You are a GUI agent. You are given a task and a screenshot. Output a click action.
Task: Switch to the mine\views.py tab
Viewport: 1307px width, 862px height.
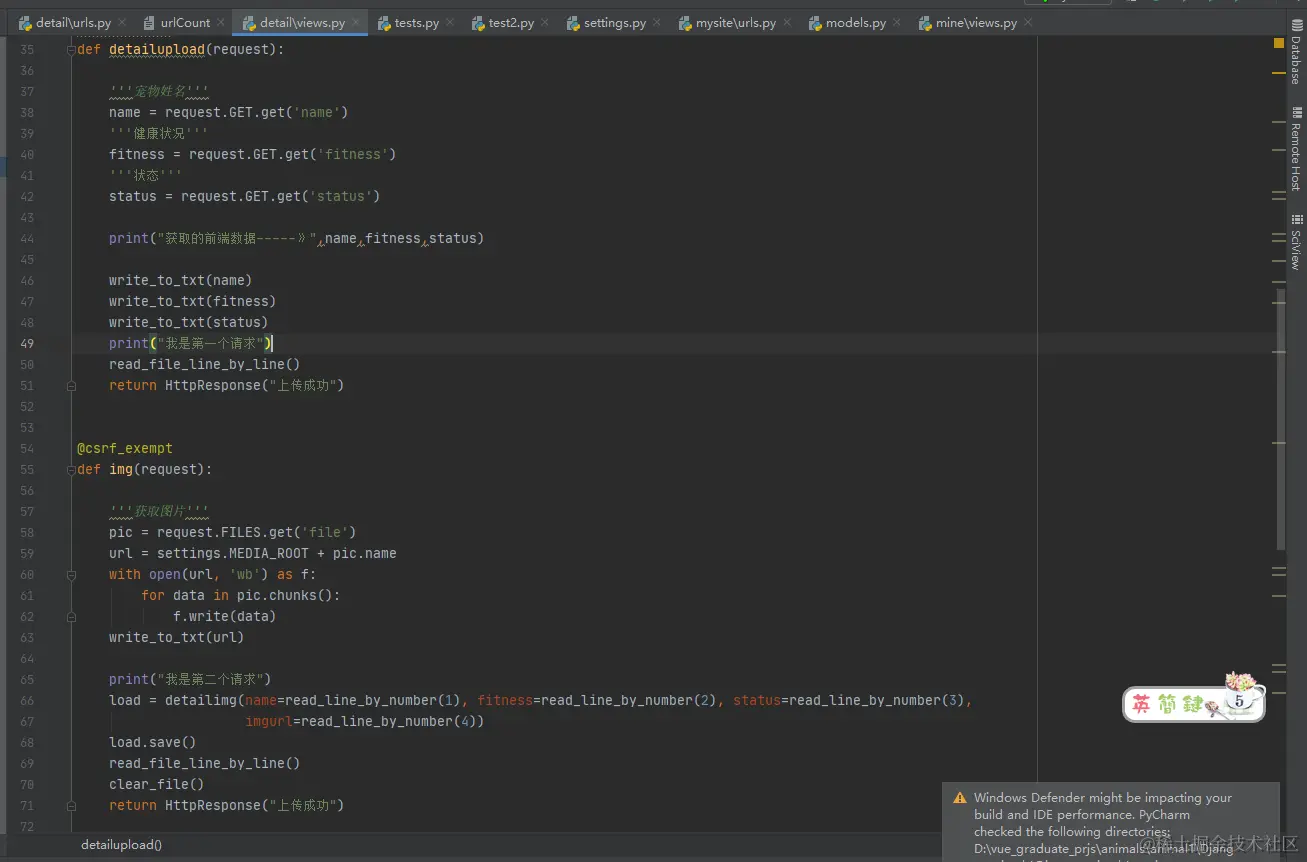(x=976, y=23)
